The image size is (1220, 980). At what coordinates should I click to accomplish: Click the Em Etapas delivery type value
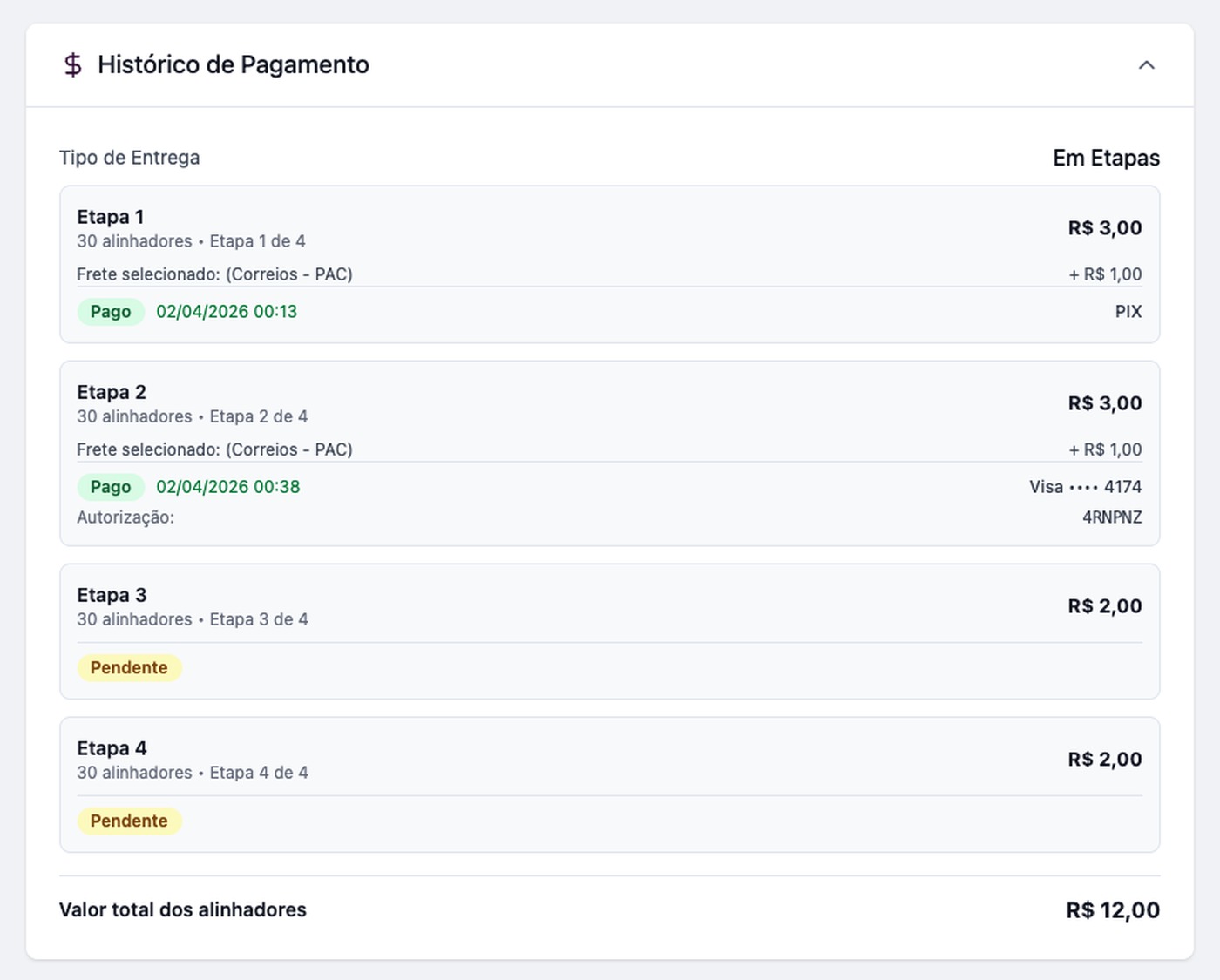[x=1106, y=158]
